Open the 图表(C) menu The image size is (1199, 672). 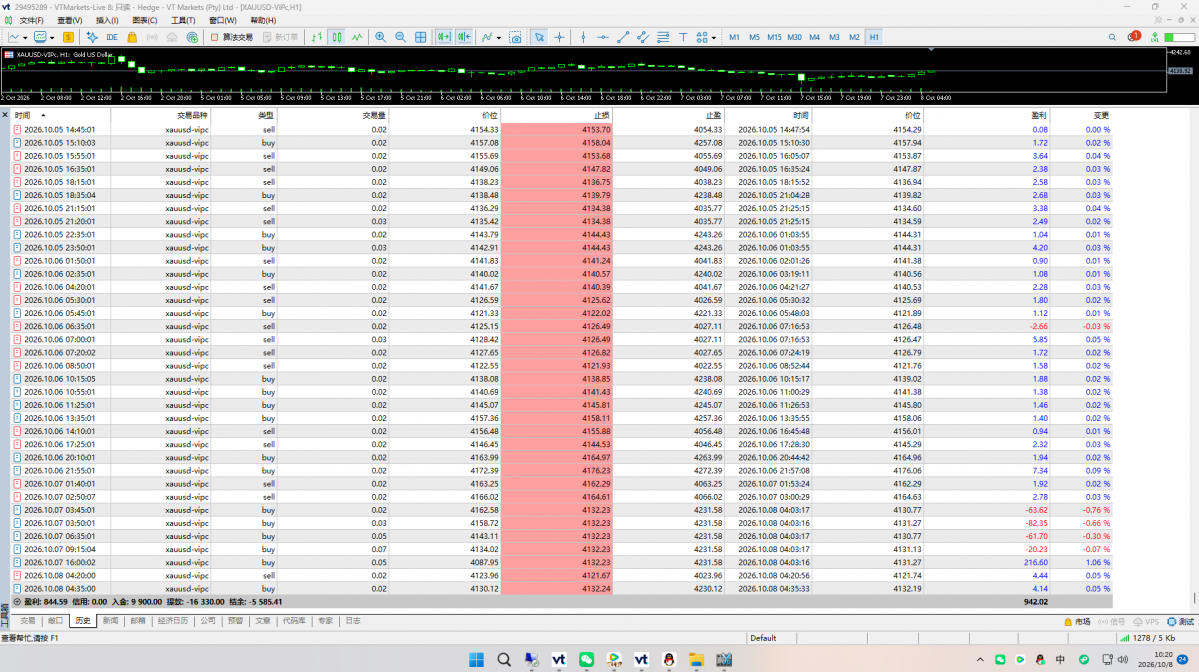coord(145,21)
